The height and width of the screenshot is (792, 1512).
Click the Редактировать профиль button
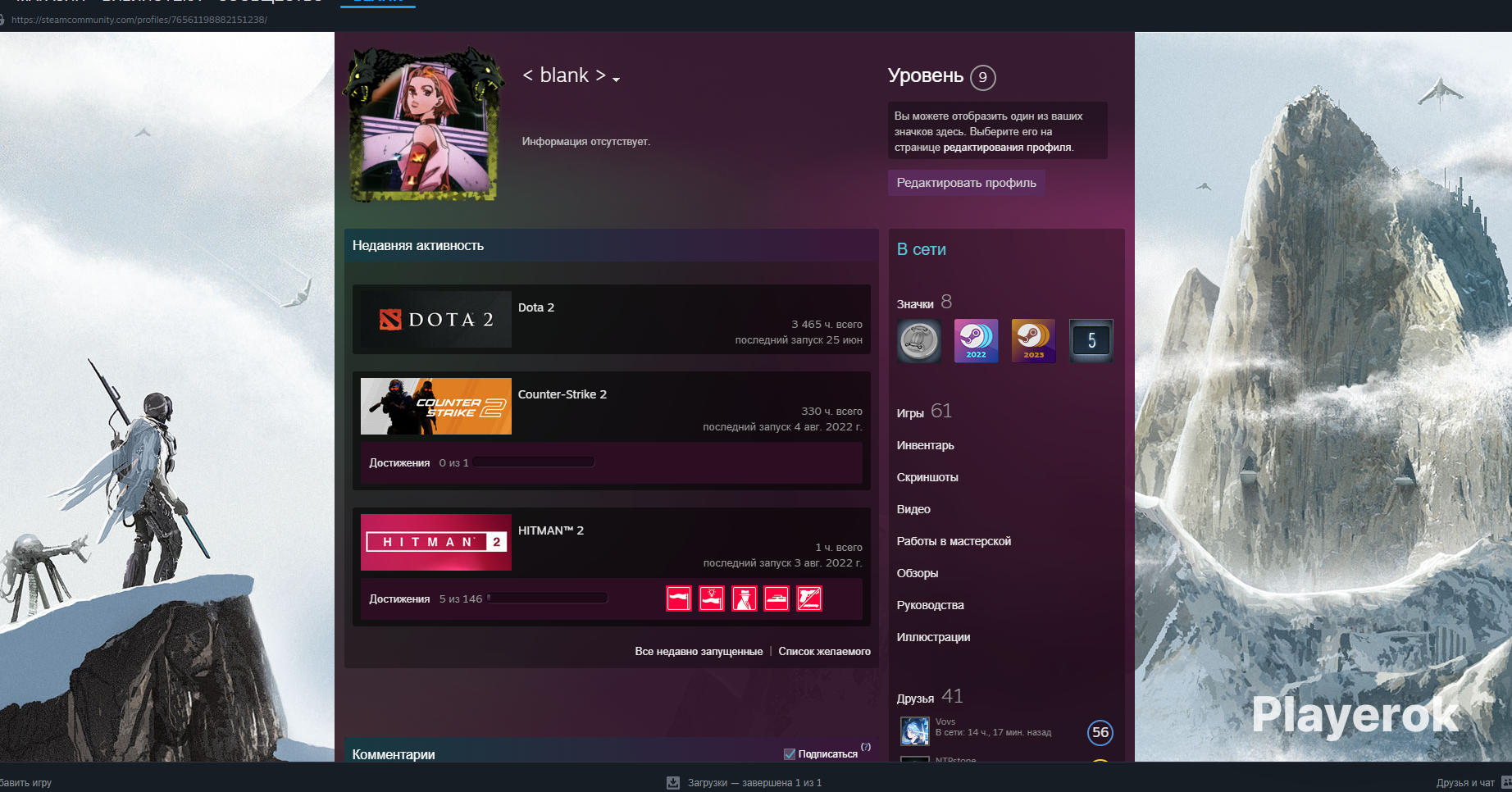(967, 183)
